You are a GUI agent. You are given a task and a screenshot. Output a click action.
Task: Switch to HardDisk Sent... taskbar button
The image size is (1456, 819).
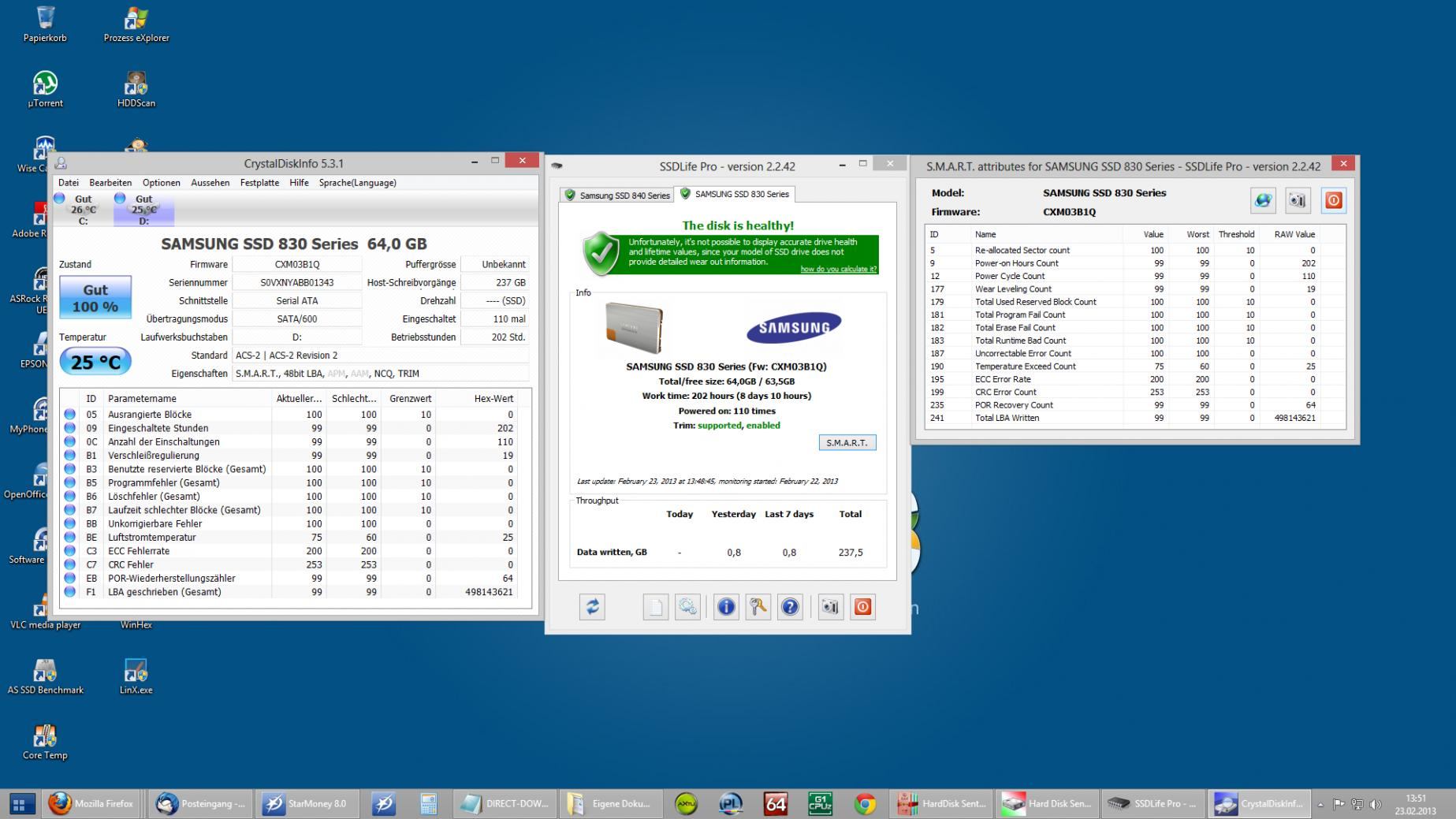pyautogui.click(x=941, y=804)
